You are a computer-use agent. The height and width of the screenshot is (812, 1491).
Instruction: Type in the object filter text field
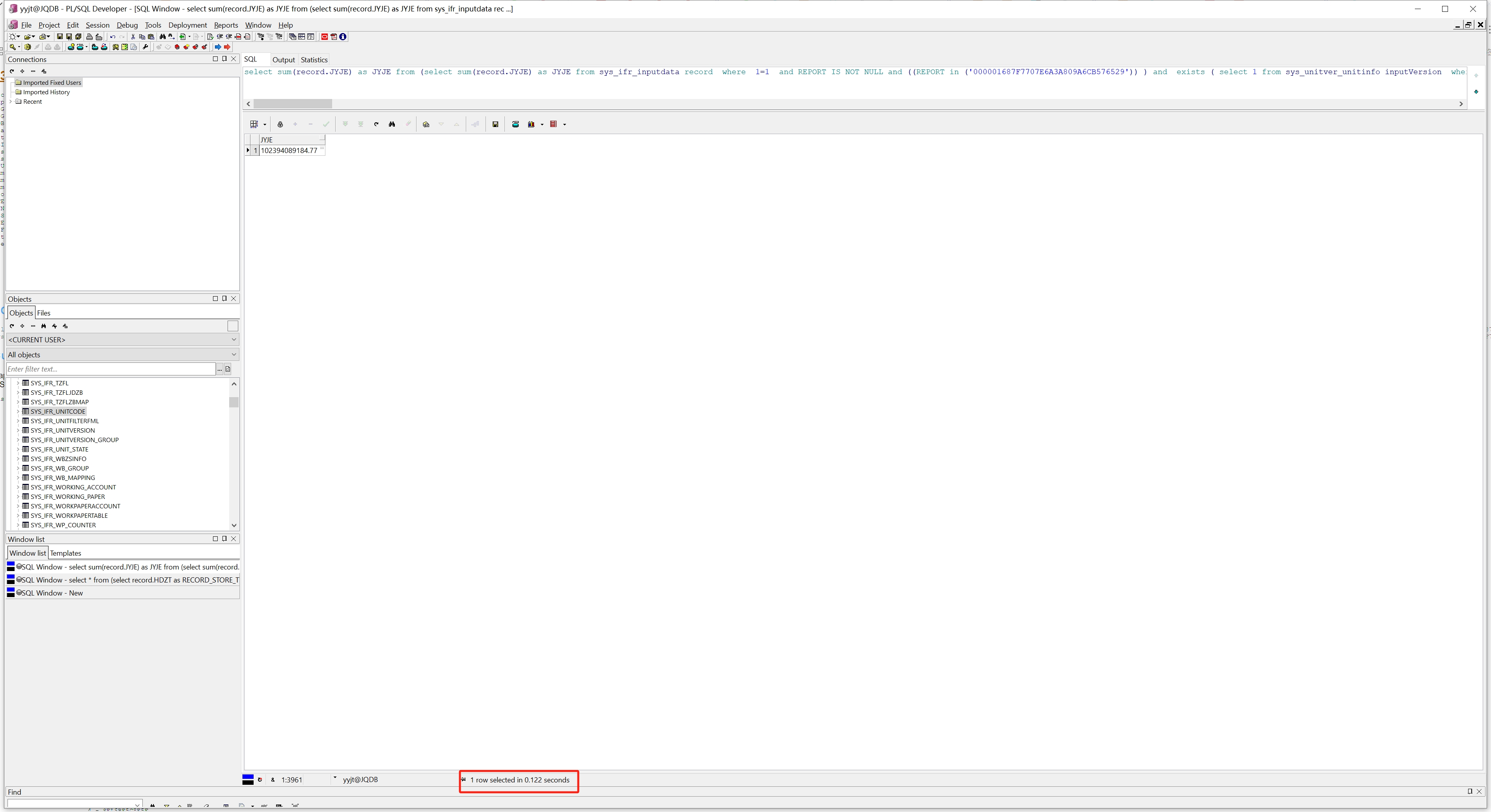[x=110, y=369]
